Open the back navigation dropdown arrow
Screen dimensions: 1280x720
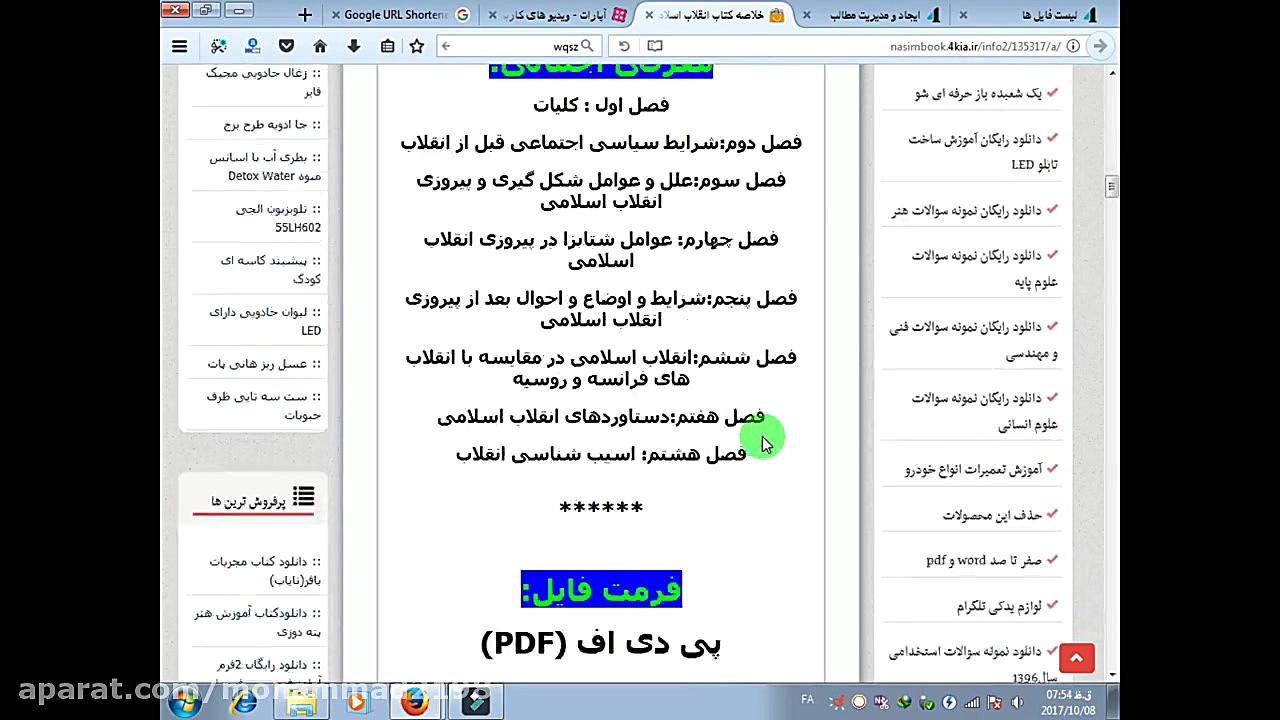pos(446,46)
